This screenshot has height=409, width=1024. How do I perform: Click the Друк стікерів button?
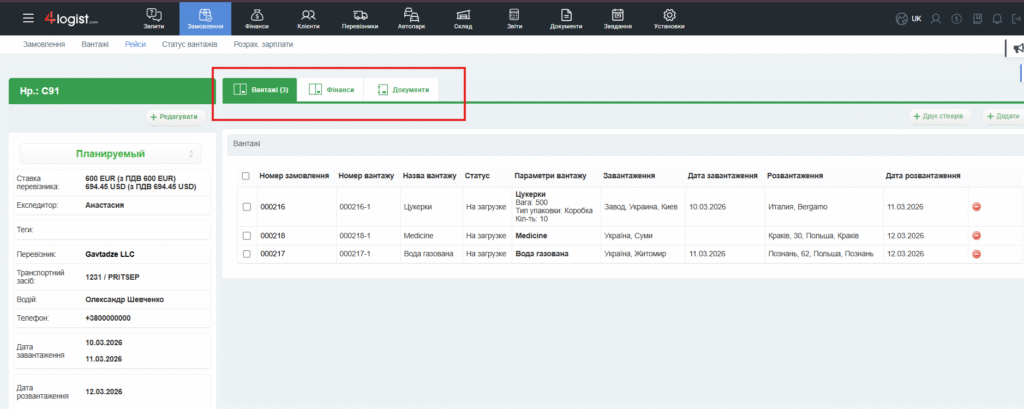point(939,116)
